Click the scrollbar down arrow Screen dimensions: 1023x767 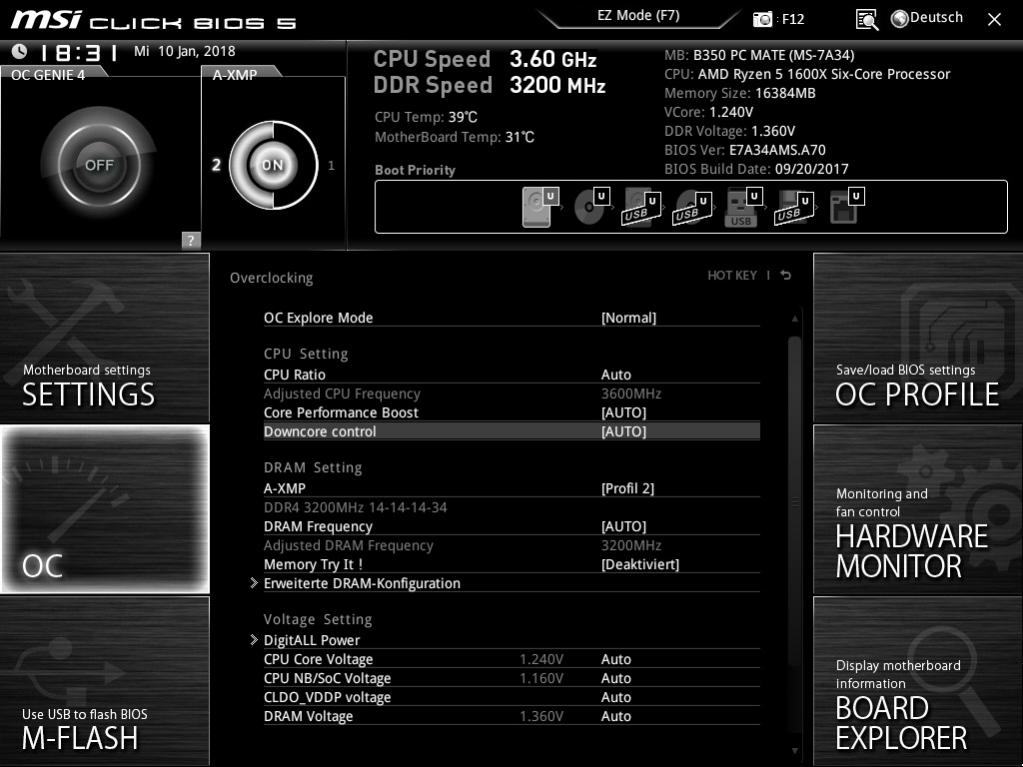795,751
